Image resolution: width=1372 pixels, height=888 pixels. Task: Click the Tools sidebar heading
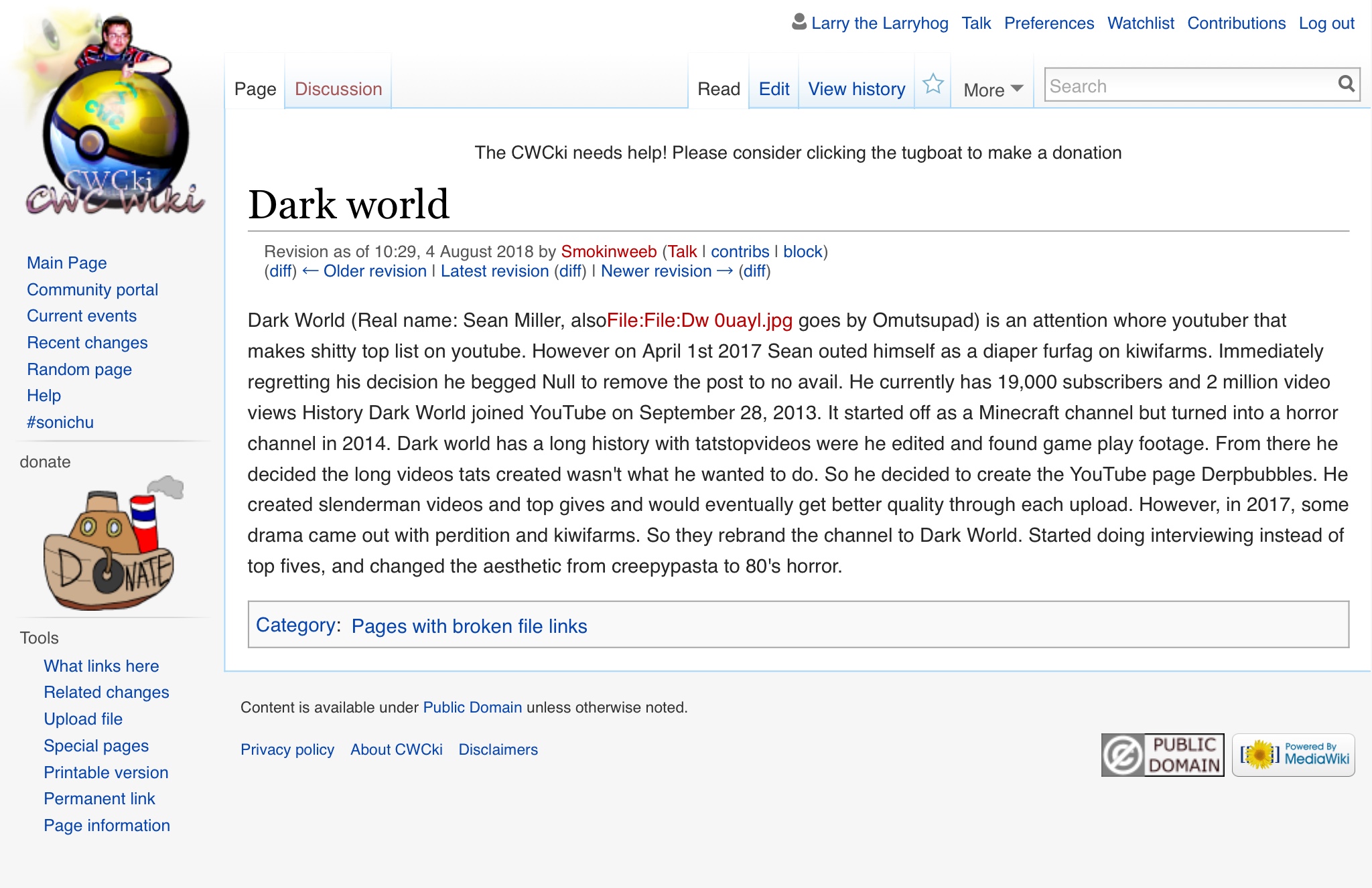point(39,638)
